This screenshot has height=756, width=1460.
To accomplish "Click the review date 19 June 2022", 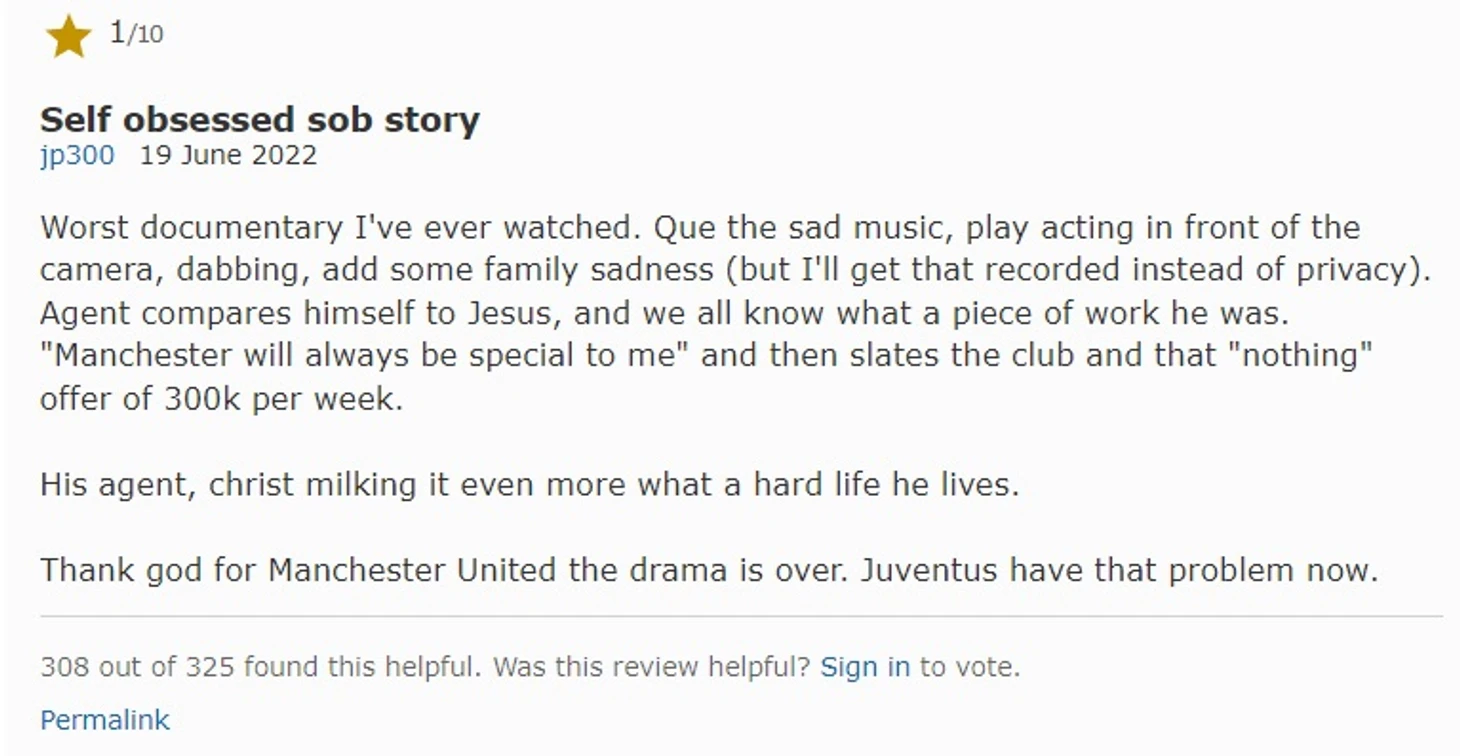I will click(x=228, y=156).
